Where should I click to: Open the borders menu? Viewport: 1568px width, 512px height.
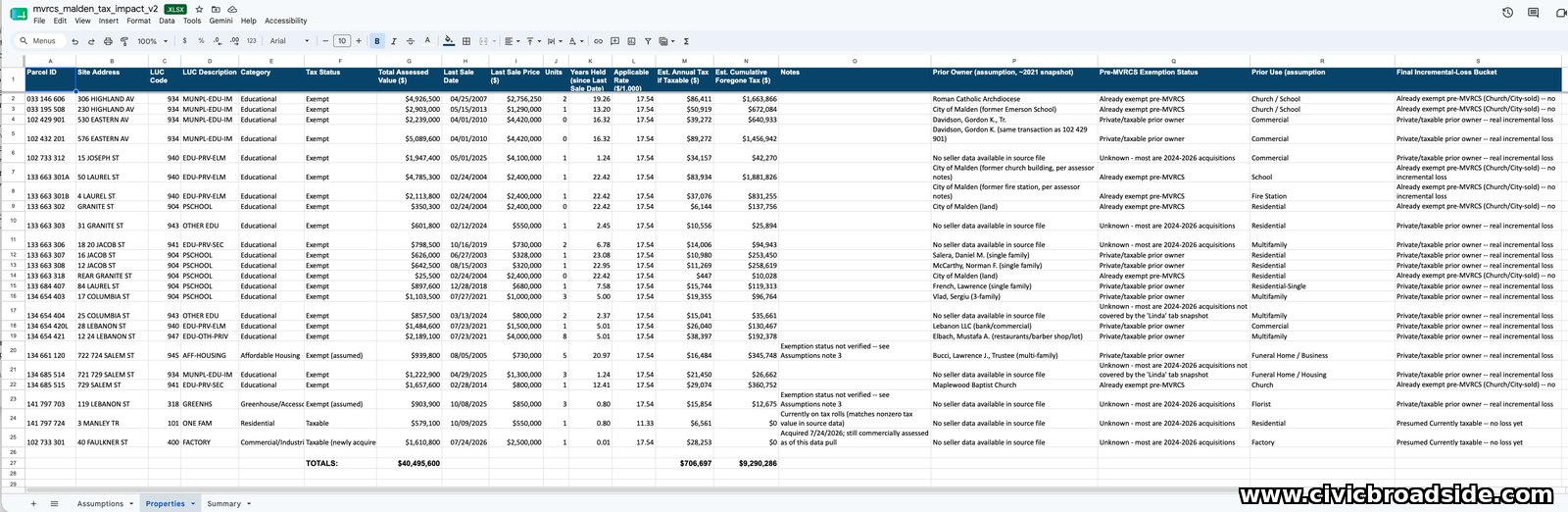coord(466,41)
